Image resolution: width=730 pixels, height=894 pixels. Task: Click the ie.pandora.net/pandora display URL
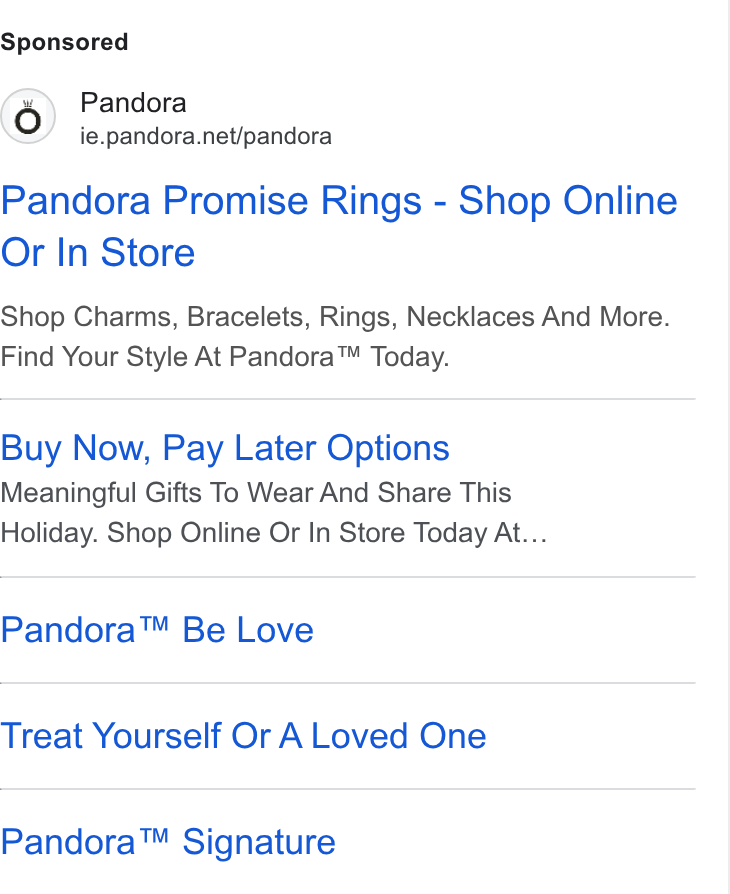(x=205, y=136)
